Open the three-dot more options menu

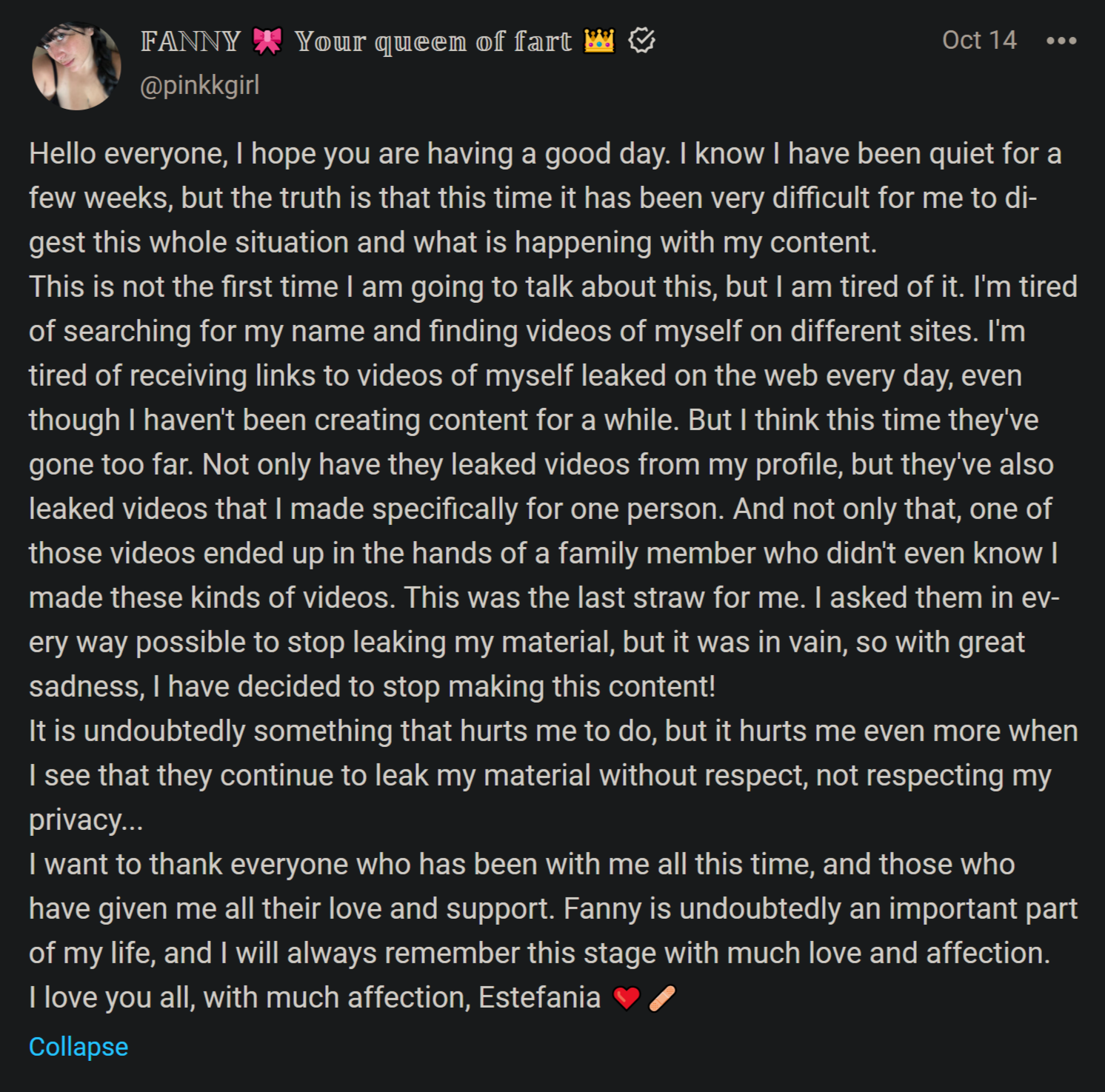click(x=1061, y=41)
